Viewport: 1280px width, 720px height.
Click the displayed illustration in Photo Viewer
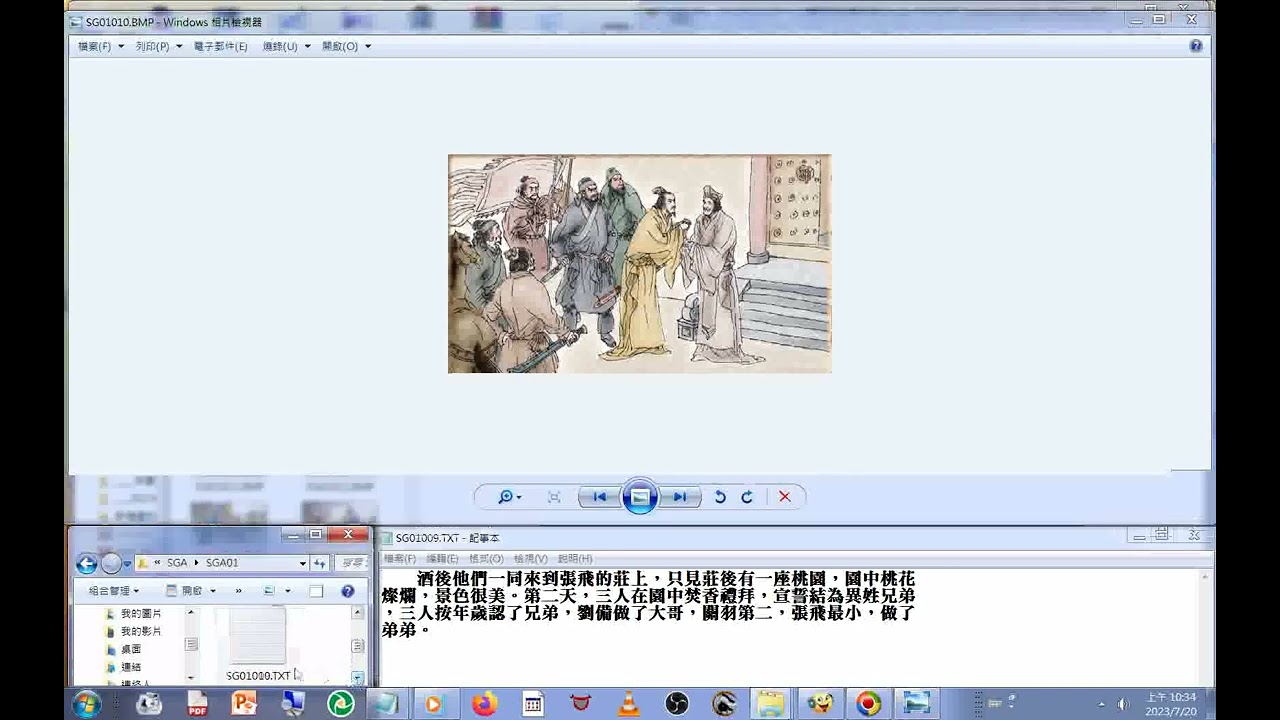click(640, 264)
